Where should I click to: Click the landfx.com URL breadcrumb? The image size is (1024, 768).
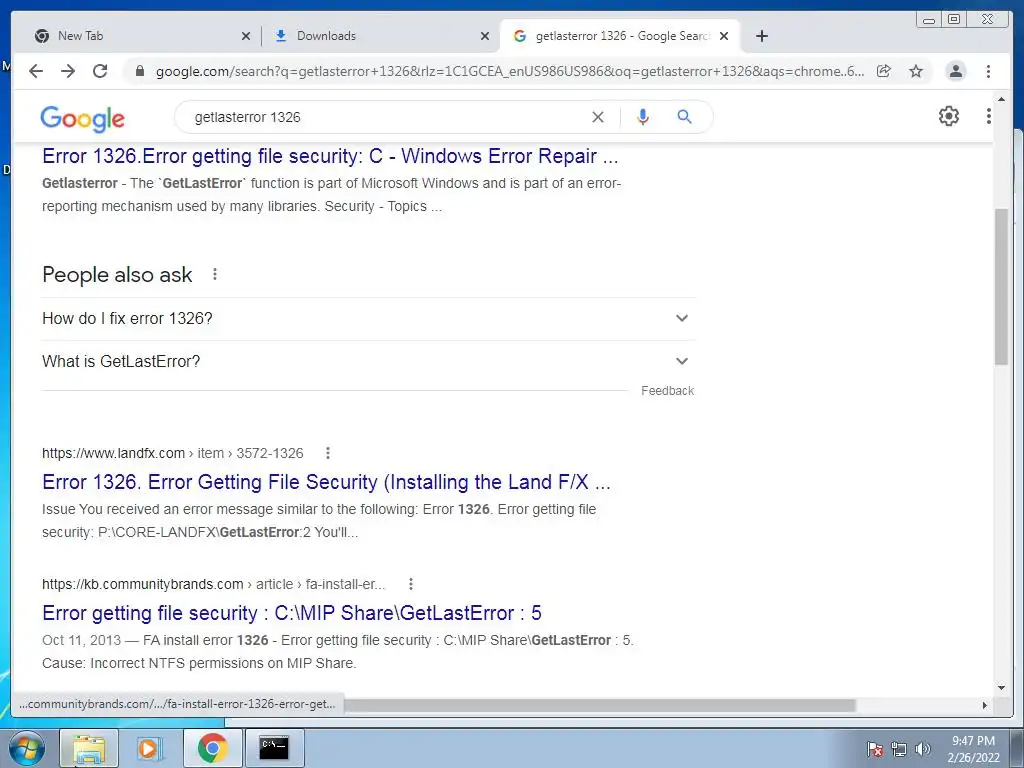click(x=172, y=453)
